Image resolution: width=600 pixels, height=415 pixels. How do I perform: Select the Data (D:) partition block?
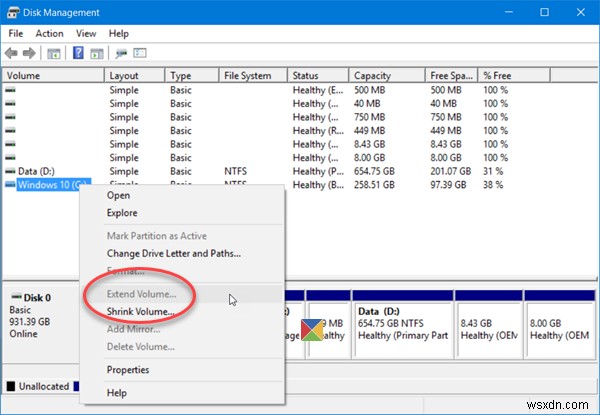coord(403,324)
